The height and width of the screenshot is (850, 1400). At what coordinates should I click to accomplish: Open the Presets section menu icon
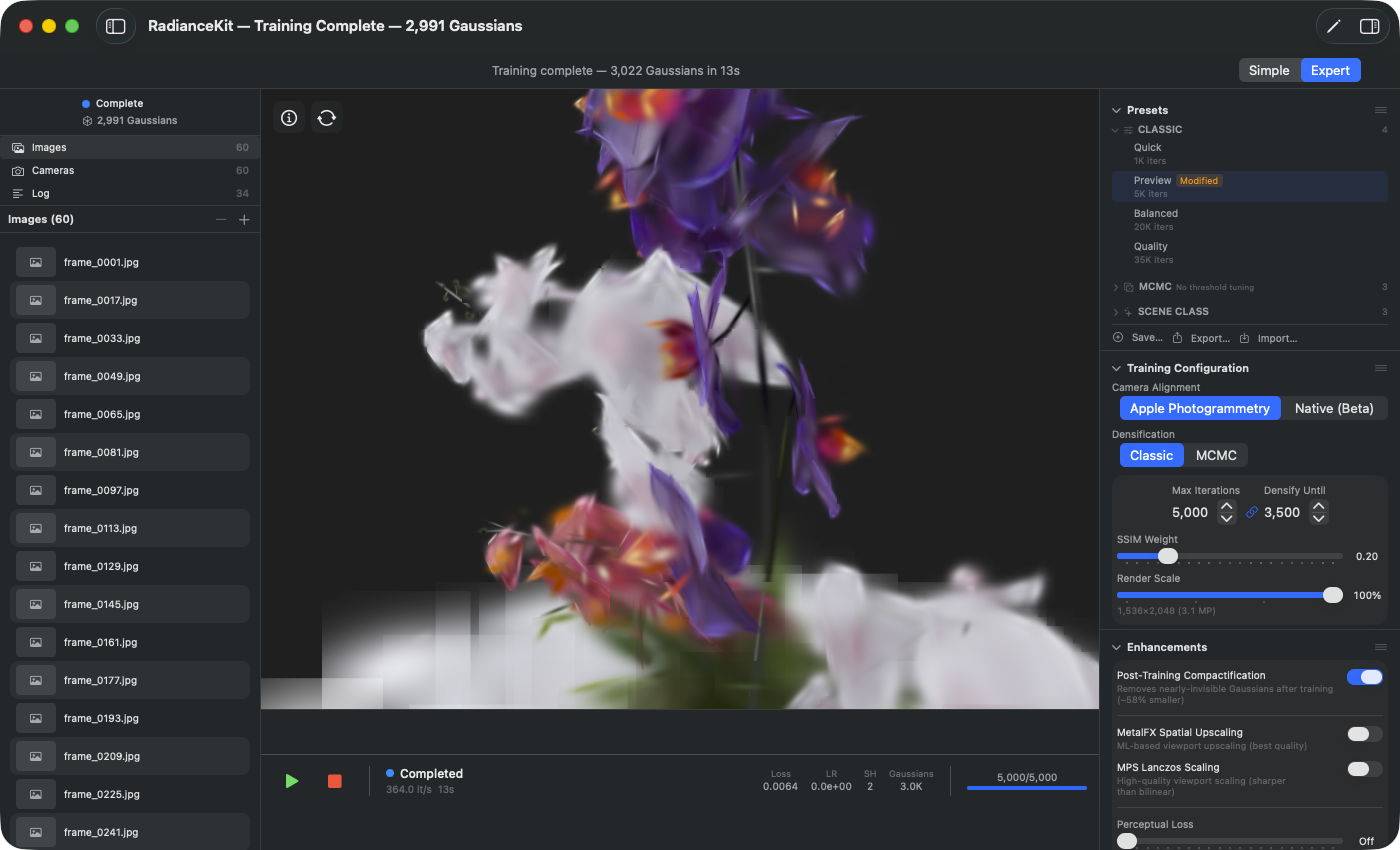pyautogui.click(x=1380, y=110)
